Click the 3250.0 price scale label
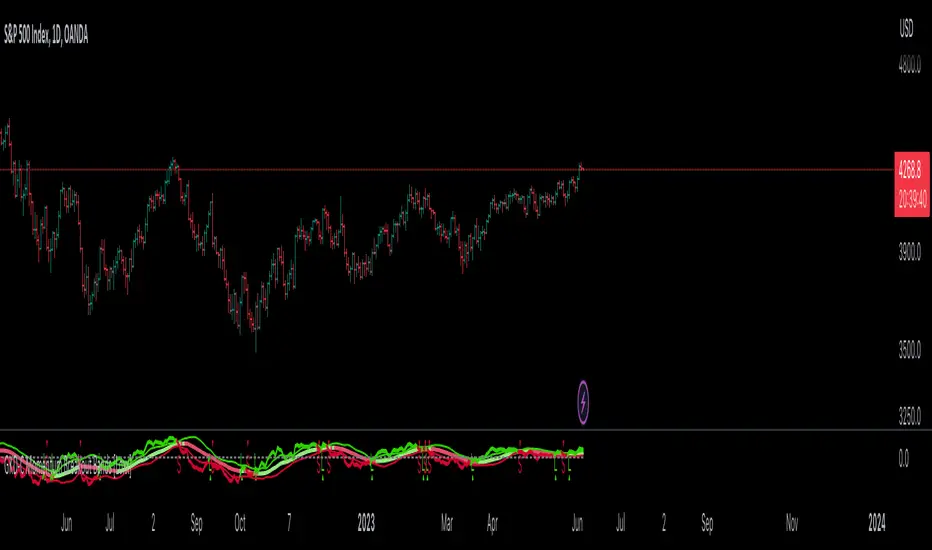This screenshot has width=932, height=550. click(909, 417)
